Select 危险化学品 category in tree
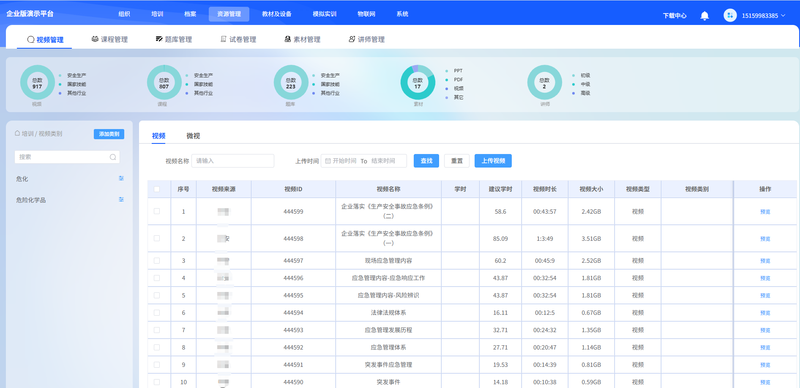The height and width of the screenshot is (388, 800). click(x=31, y=200)
